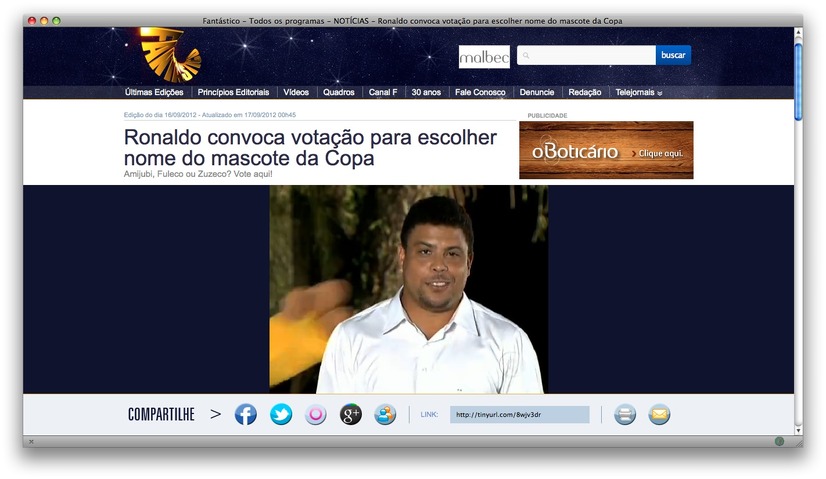Click the green status icon in bottom bar

[779, 442]
